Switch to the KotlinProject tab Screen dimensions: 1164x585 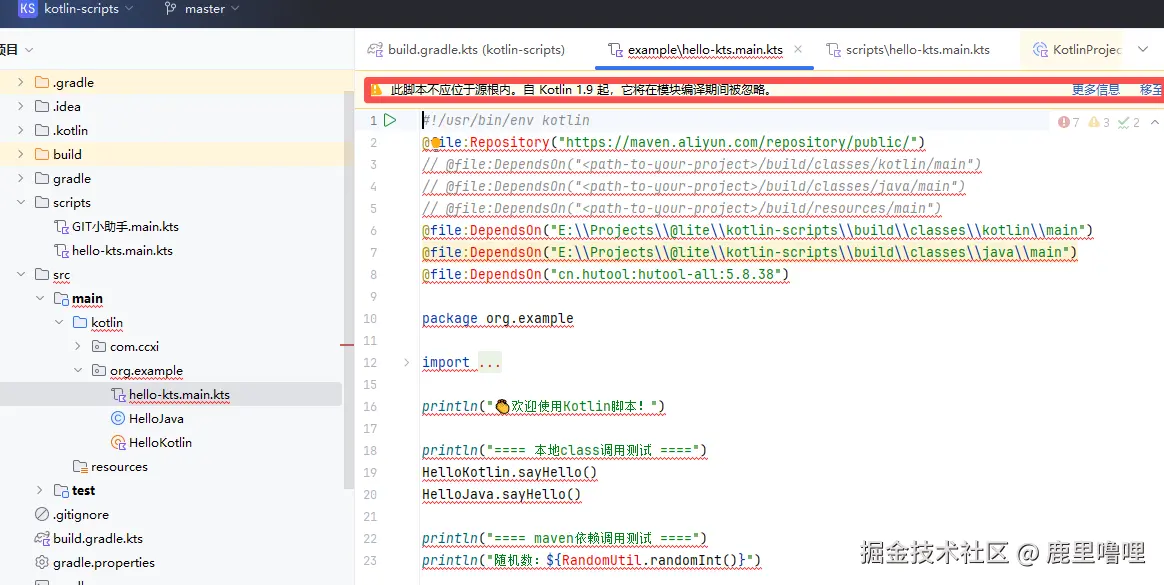[x=1077, y=50]
